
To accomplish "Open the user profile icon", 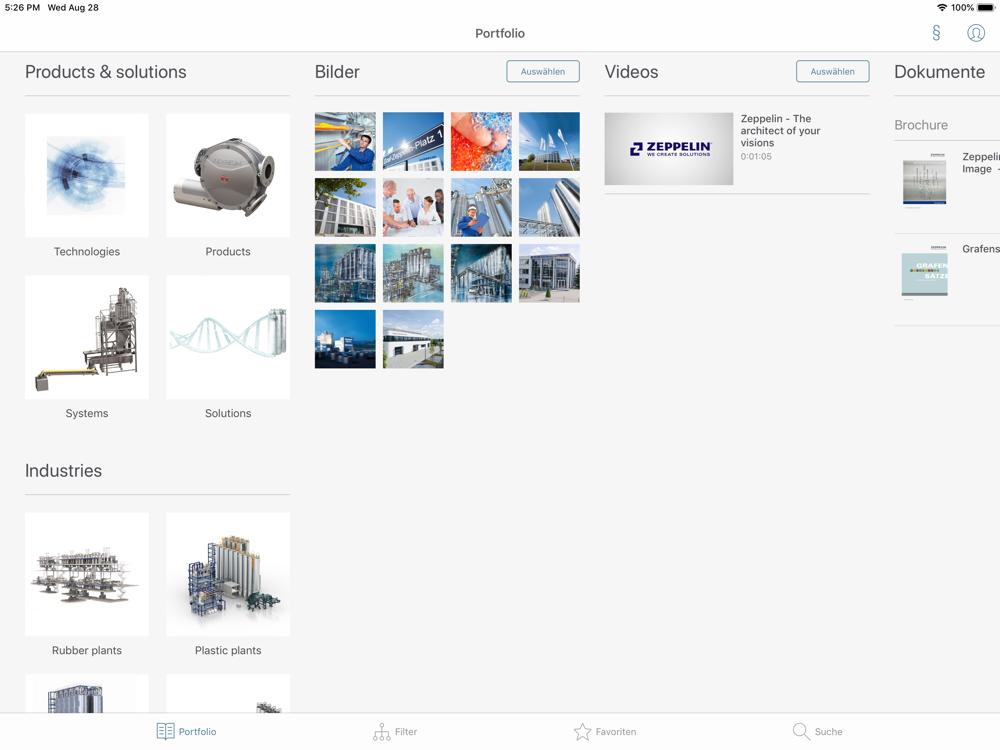I will (976, 33).
